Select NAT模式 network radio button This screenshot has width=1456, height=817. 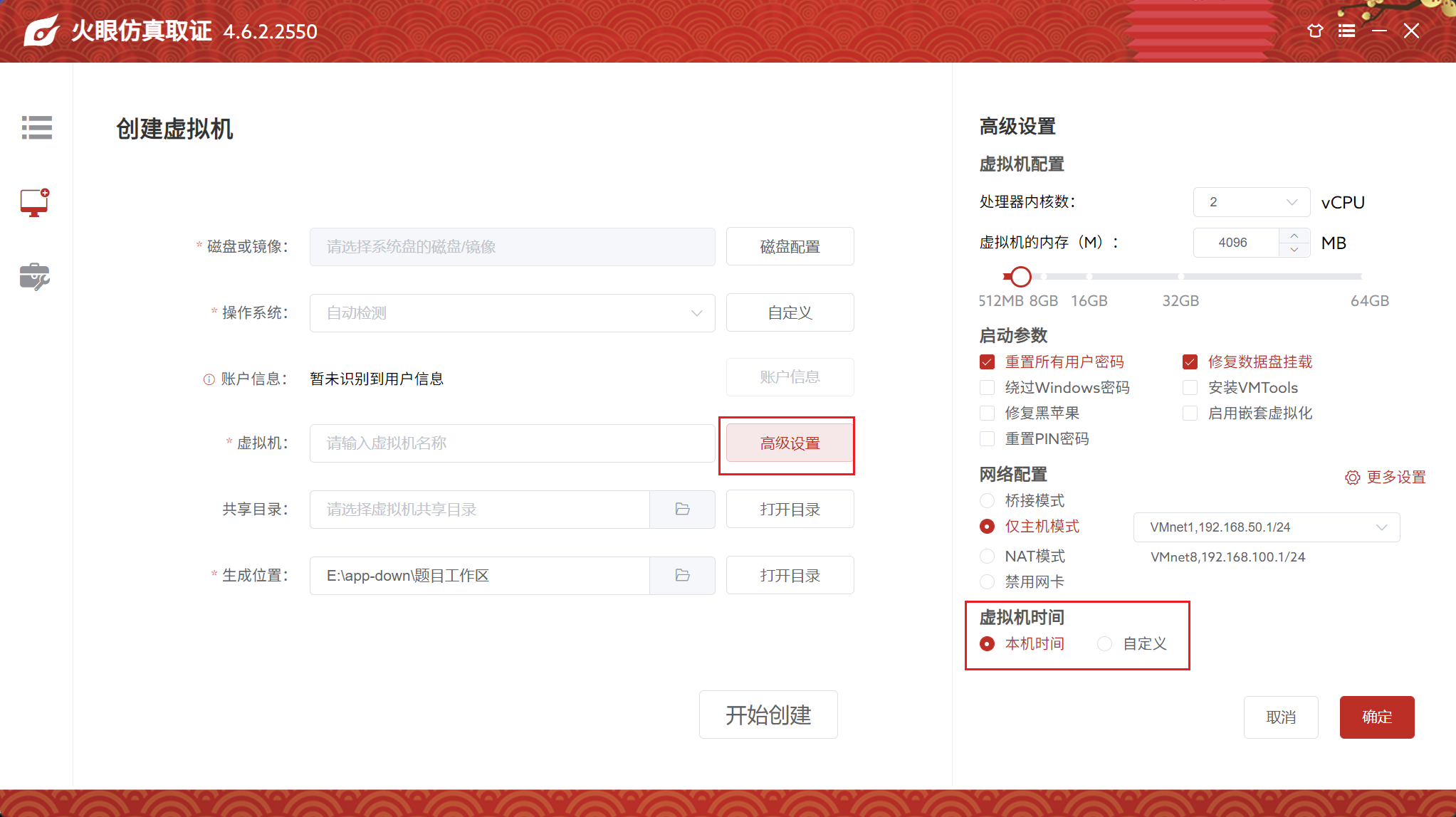pos(987,557)
